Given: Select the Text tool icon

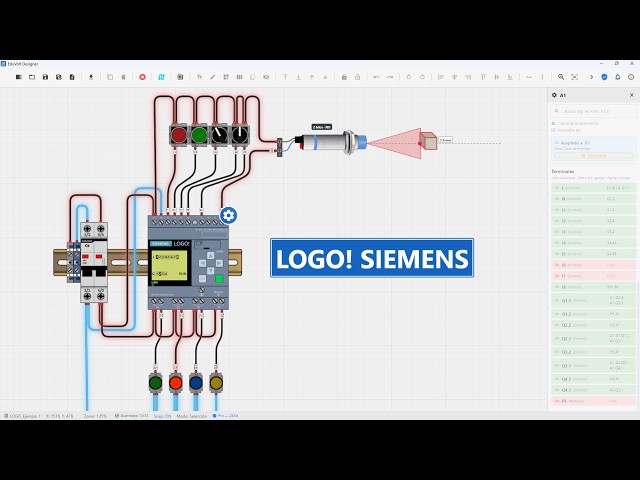Looking at the screenshot, I should coord(199,77).
